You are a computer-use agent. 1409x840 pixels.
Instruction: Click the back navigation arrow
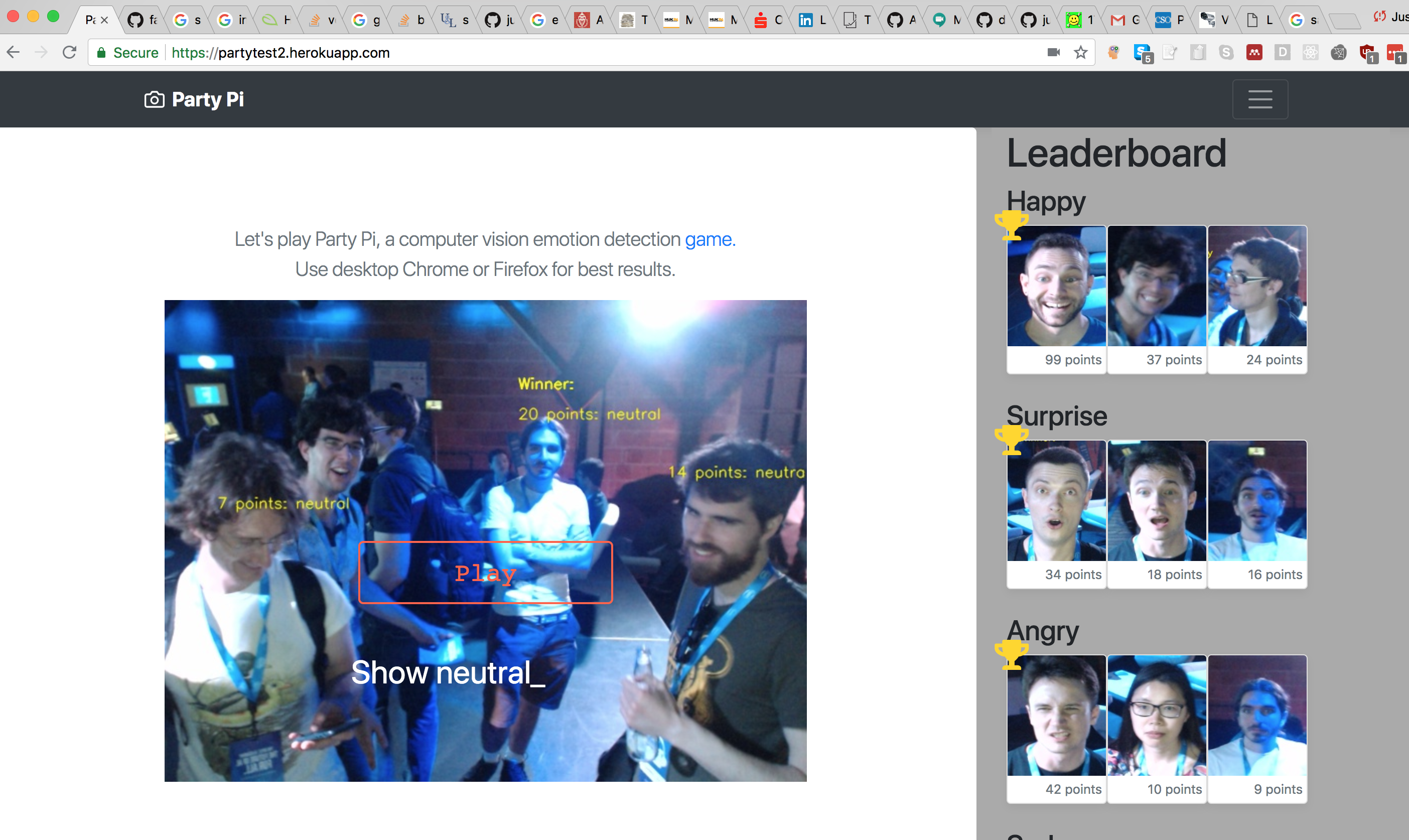(x=14, y=53)
